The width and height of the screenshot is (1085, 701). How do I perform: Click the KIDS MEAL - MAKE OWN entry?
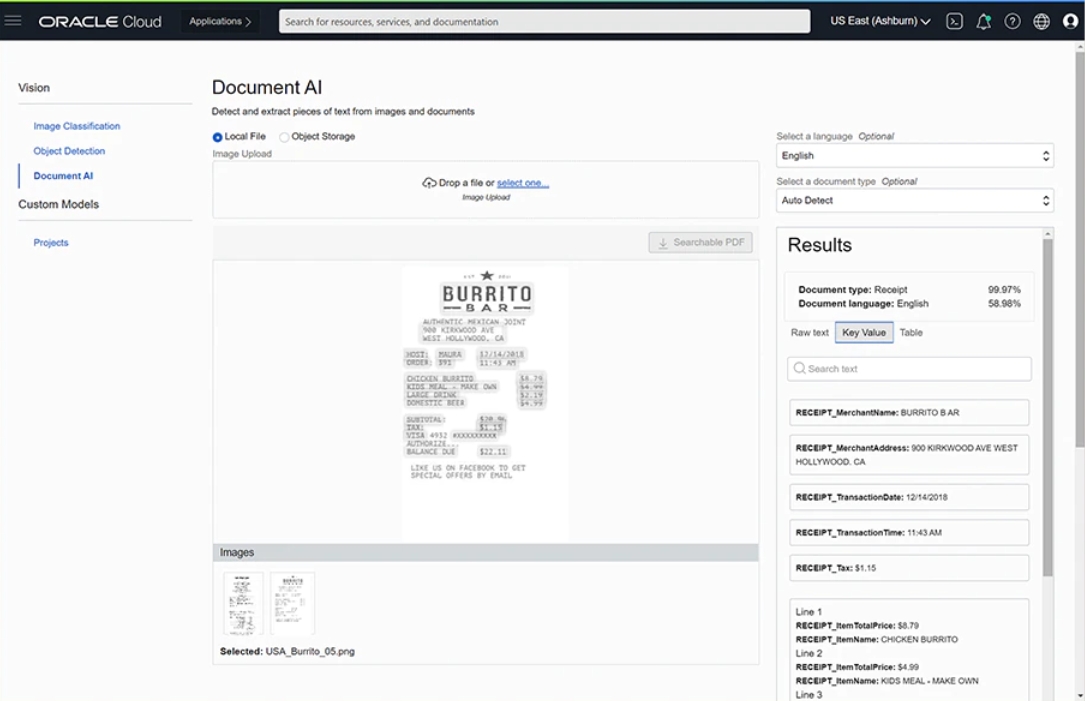[887, 681]
